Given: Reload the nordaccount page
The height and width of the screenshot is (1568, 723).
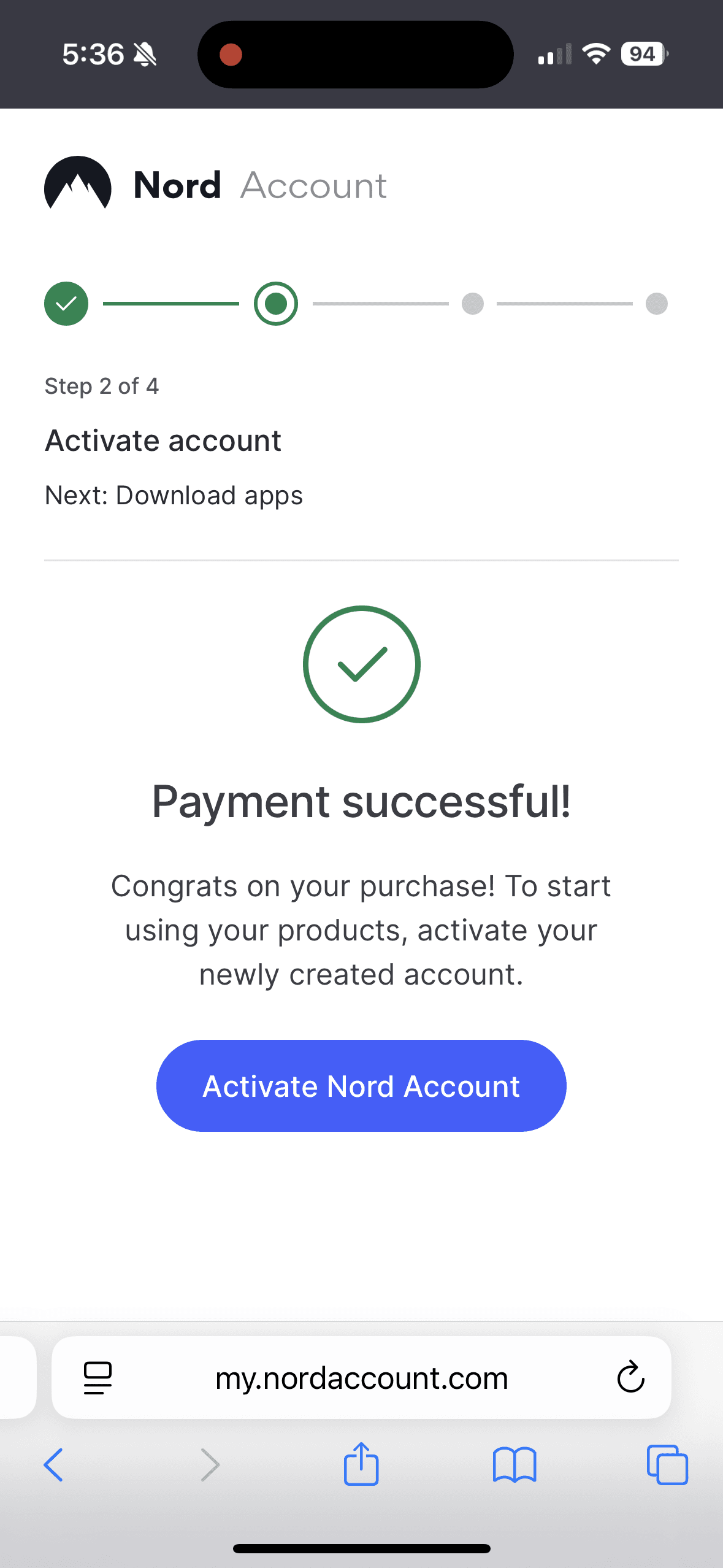Looking at the screenshot, I should (x=630, y=1377).
